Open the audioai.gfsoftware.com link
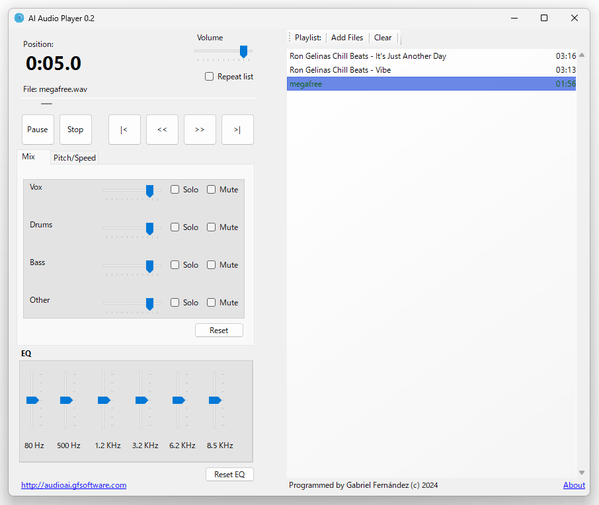The height and width of the screenshot is (505, 599). [x=74, y=485]
